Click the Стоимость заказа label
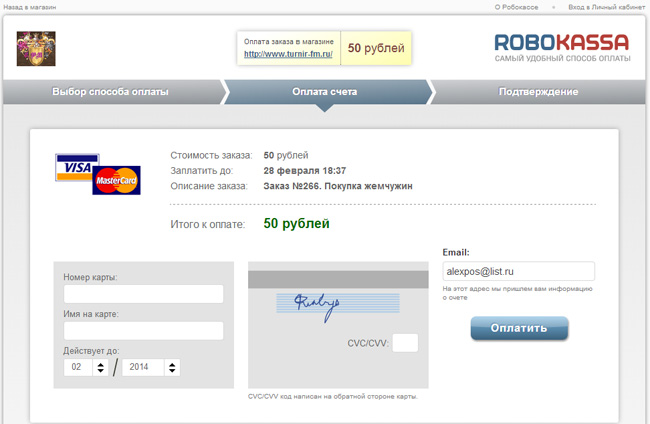 [211, 155]
